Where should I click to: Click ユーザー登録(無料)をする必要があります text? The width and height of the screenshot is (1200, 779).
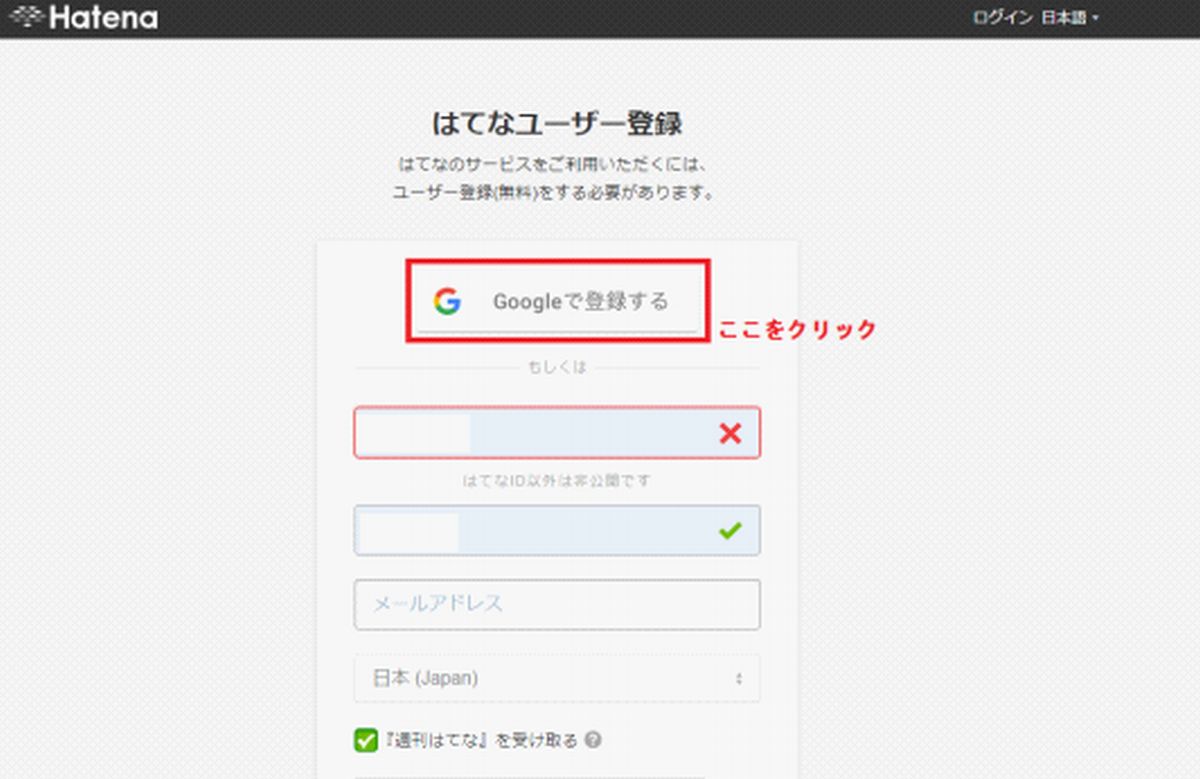[x=553, y=191]
